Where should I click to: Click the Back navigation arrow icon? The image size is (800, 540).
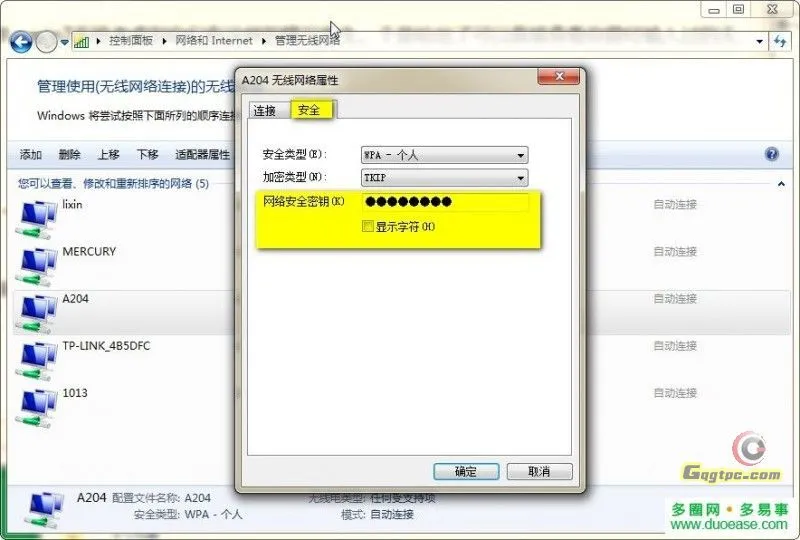tap(21, 42)
